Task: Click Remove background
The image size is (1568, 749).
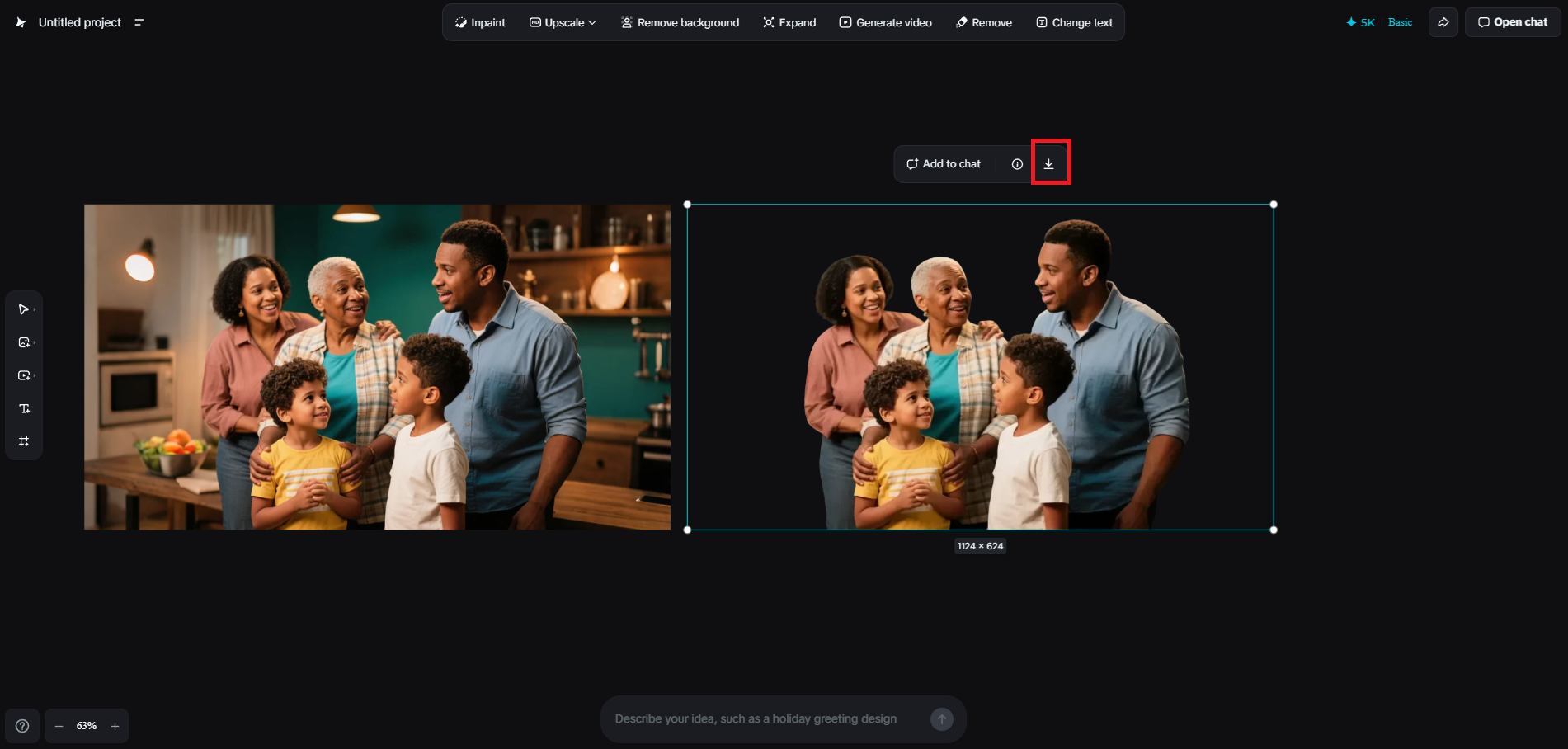Action: tap(680, 22)
